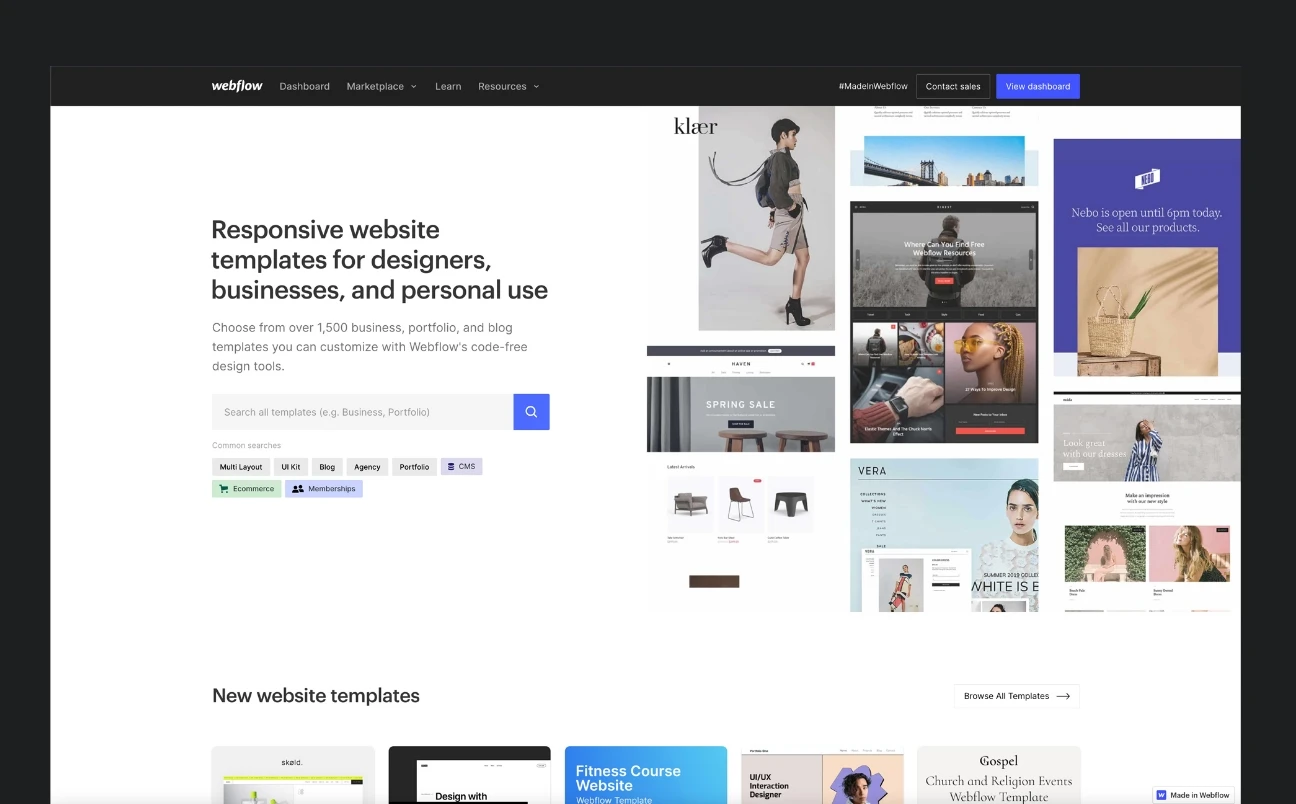
Task: Expand the Marketplace dropdown chevron
Action: coord(413,87)
